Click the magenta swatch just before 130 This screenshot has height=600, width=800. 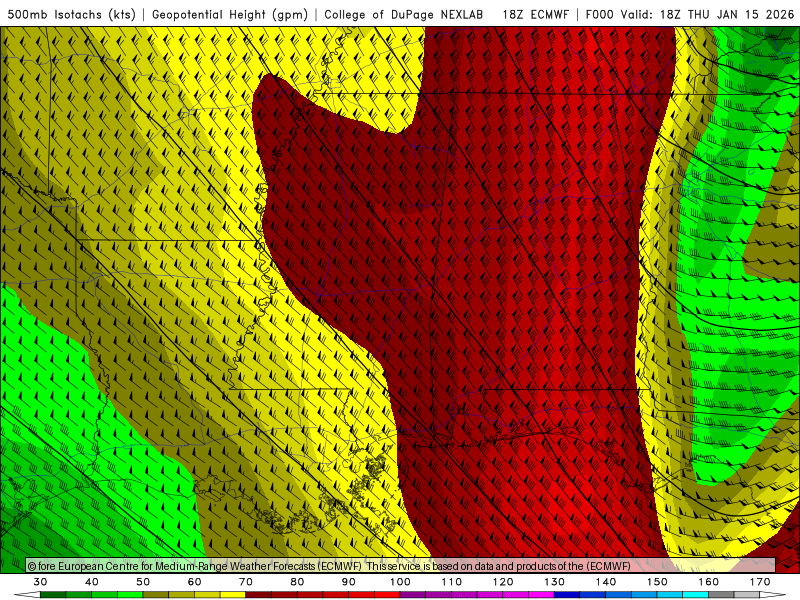point(541,595)
